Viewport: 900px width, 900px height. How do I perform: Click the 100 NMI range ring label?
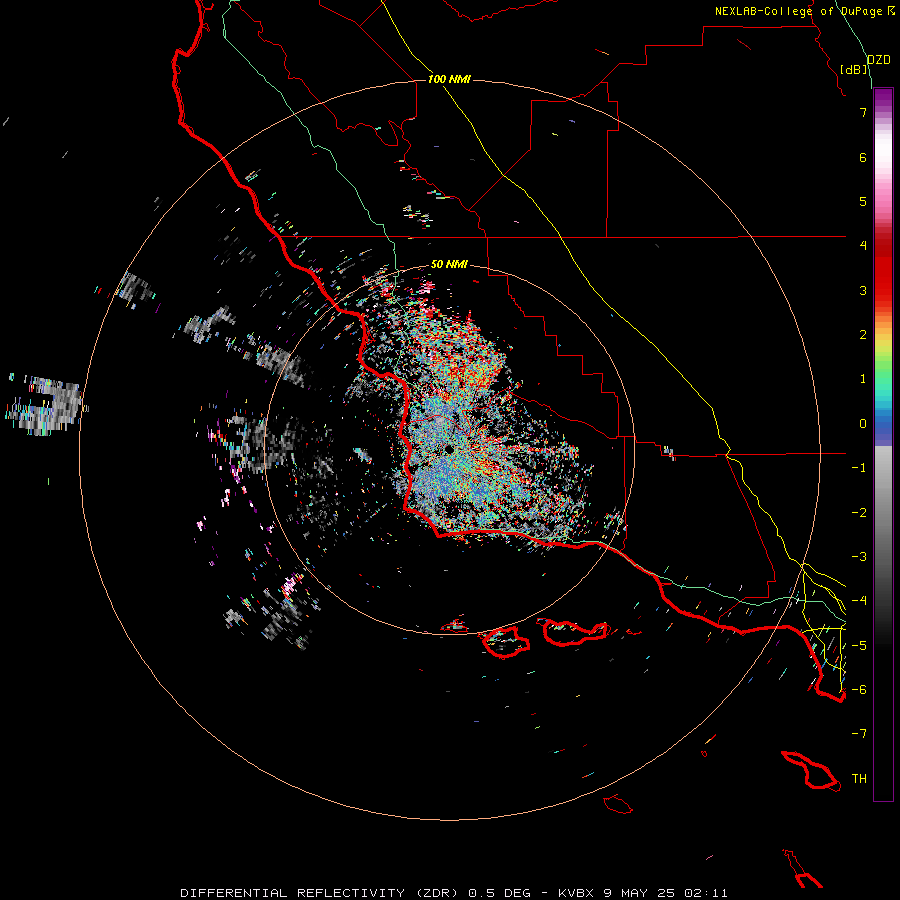pyautogui.click(x=449, y=79)
